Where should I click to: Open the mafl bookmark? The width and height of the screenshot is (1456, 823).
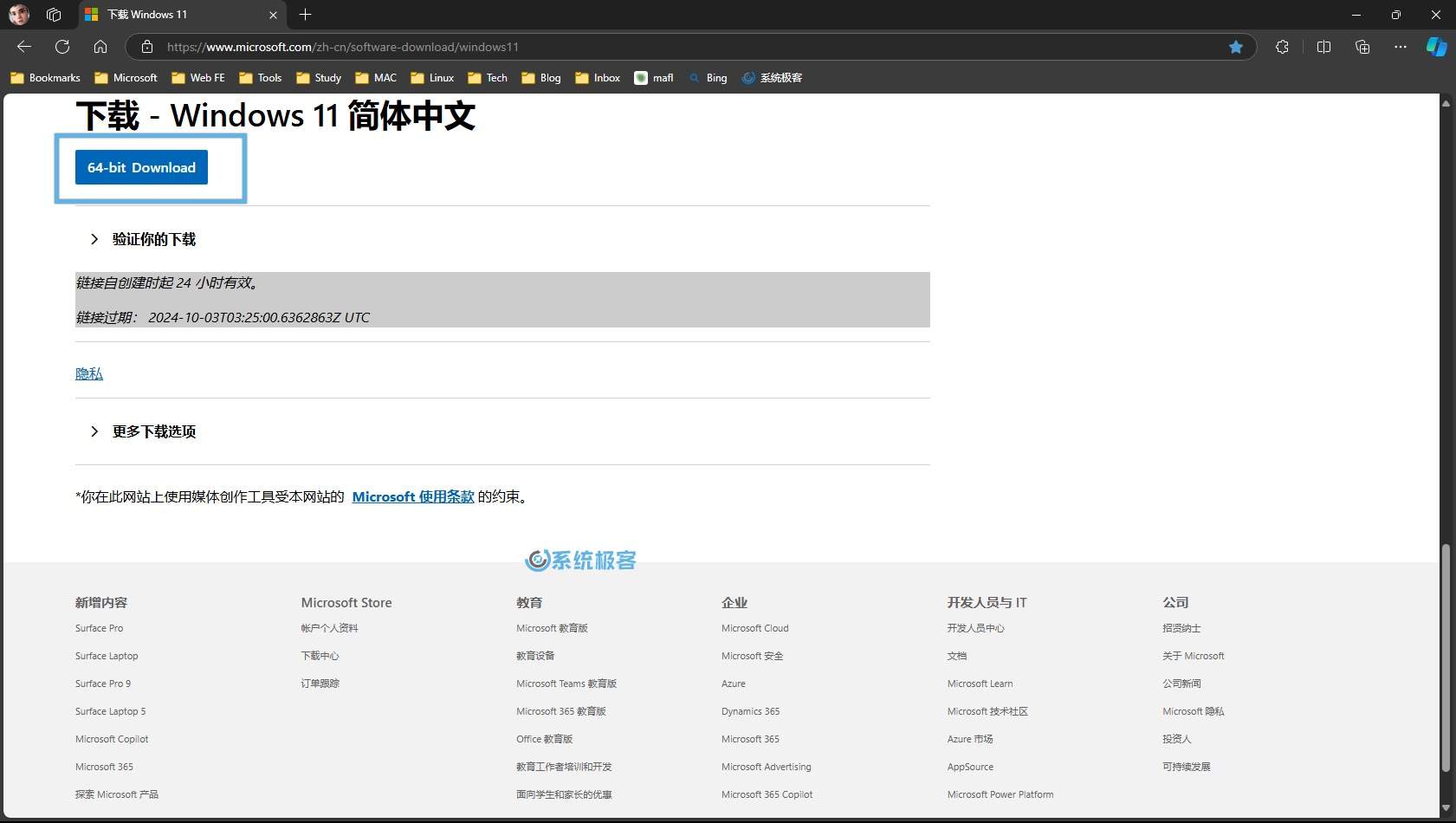coord(654,78)
